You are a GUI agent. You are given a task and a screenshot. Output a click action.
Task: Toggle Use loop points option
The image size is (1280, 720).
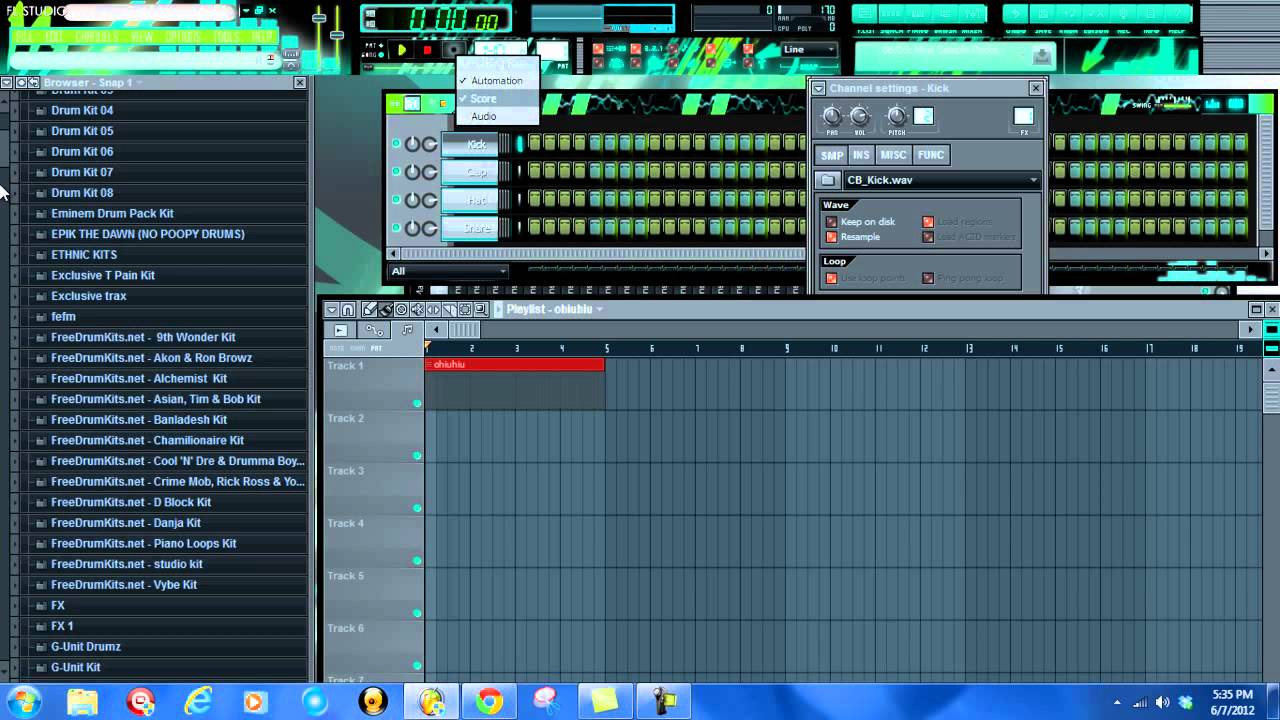tap(831, 278)
